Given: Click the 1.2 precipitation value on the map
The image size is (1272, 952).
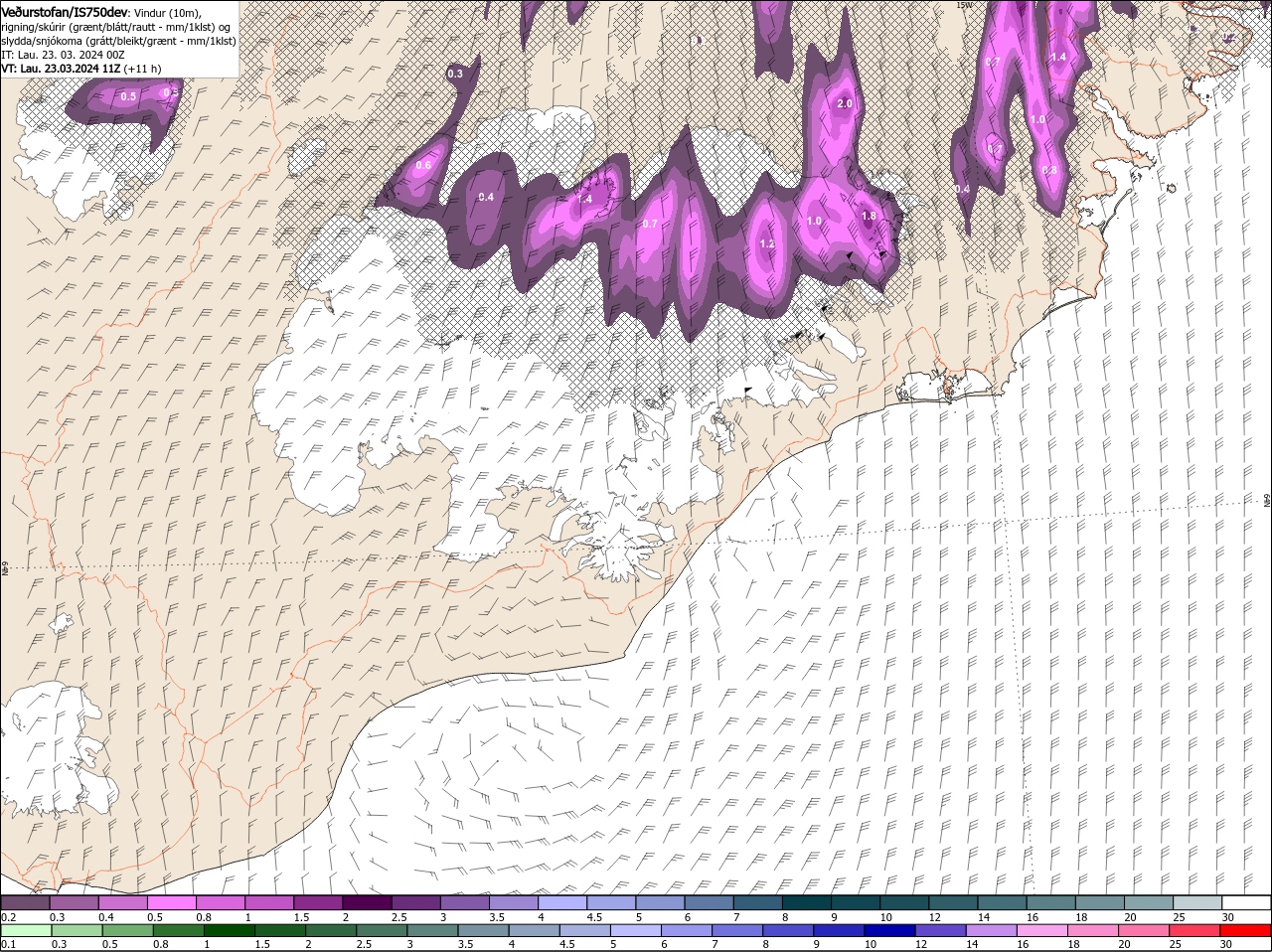Looking at the screenshot, I should point(766,243).
